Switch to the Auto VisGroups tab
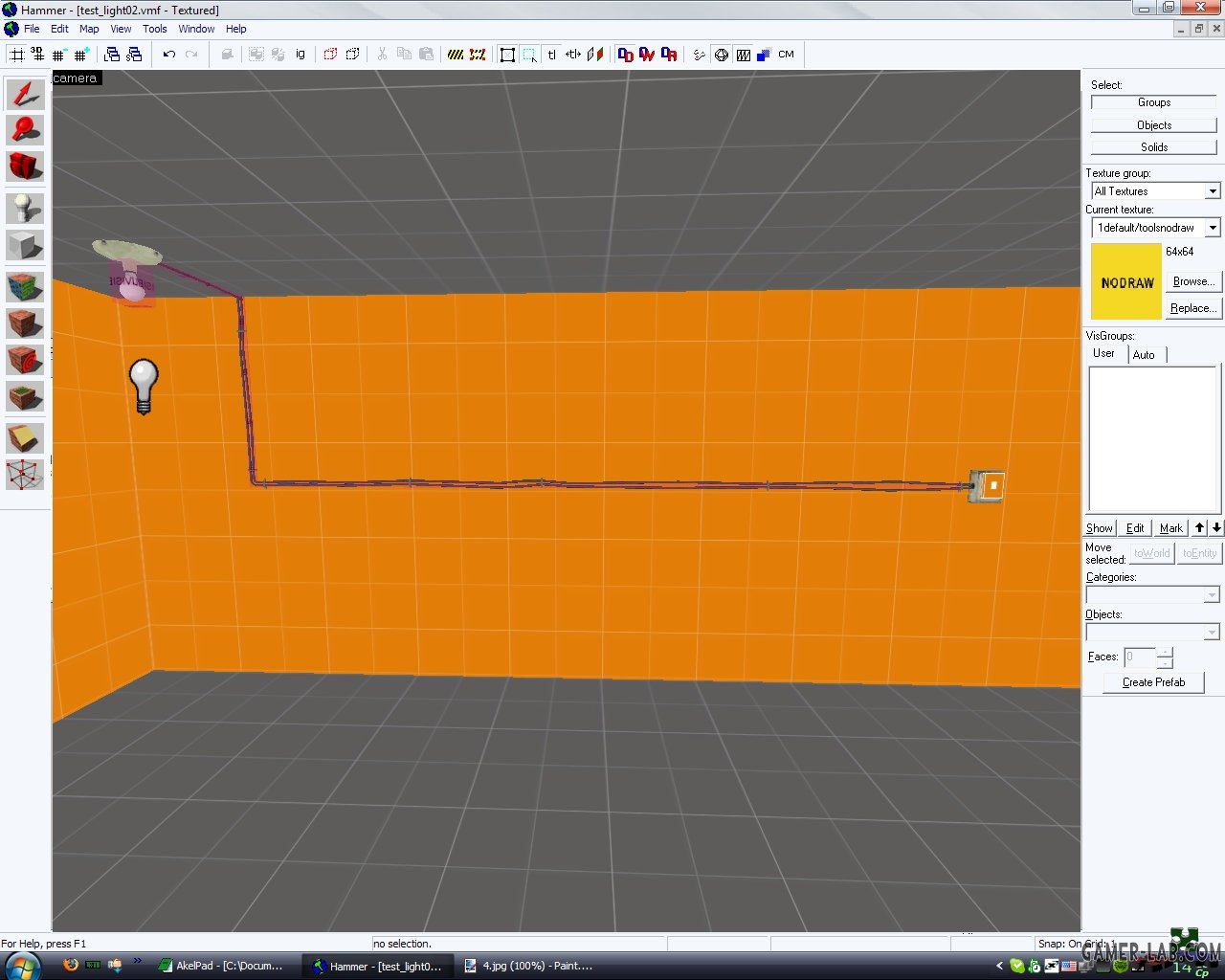The height and width of the screenshot is (980, 1225). click(1144, 355)
